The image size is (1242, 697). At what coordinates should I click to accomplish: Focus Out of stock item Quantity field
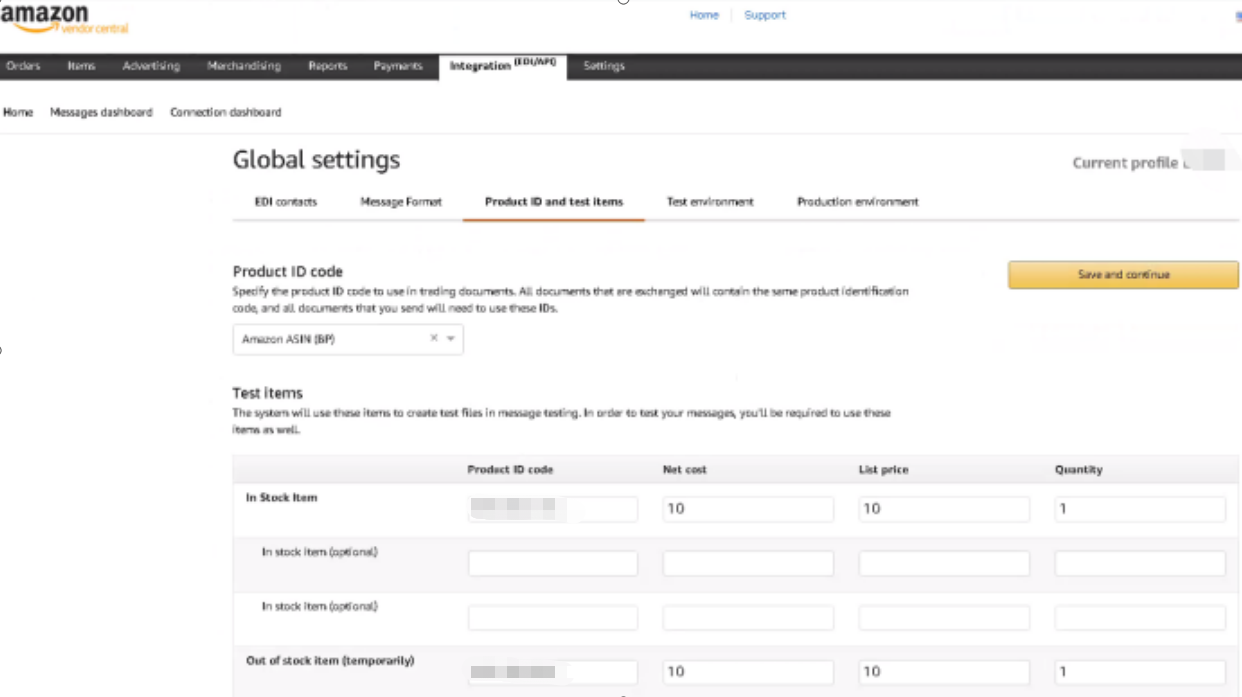coord(1140,672)
